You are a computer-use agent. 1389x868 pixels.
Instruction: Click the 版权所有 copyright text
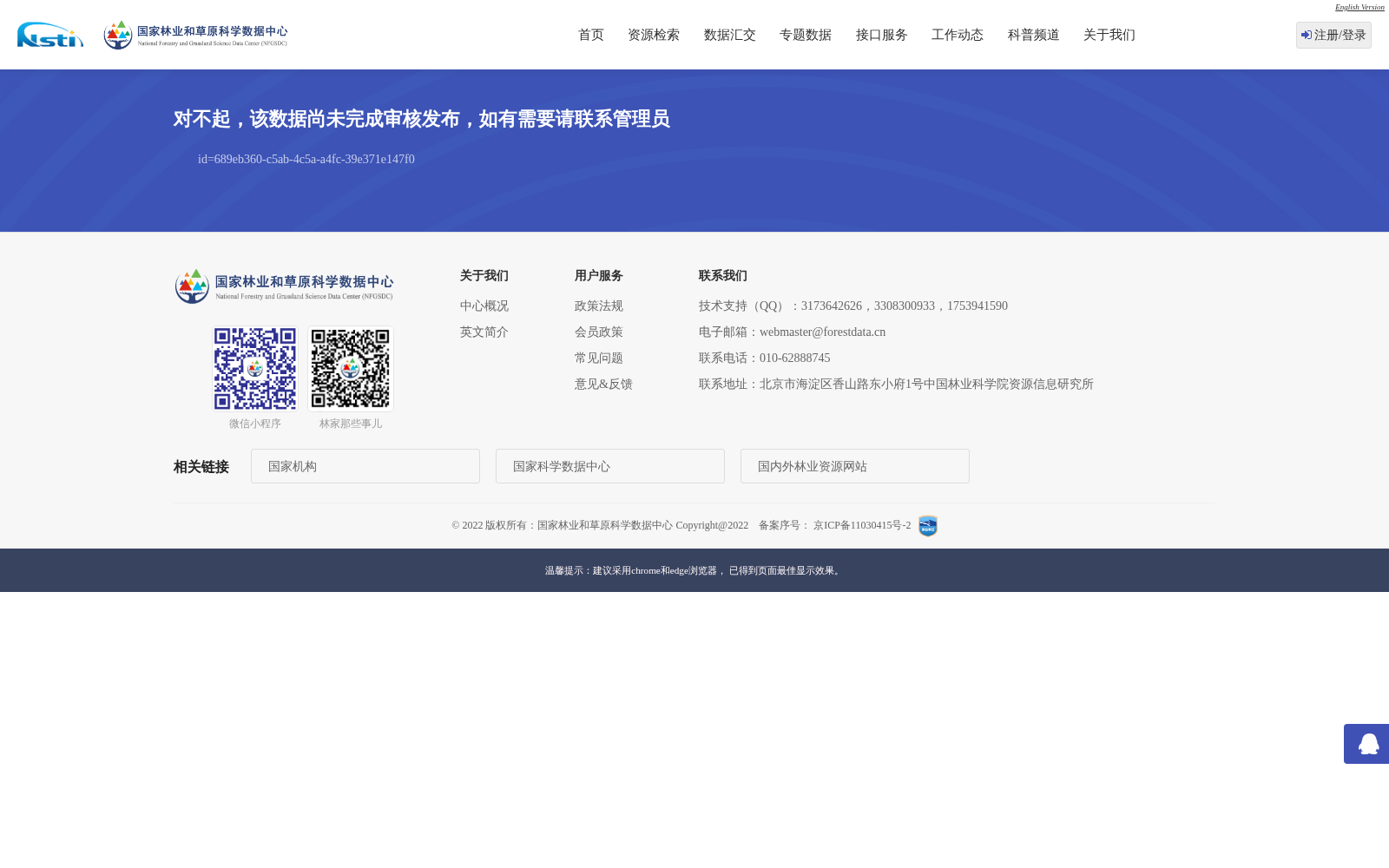coord(600,525)
